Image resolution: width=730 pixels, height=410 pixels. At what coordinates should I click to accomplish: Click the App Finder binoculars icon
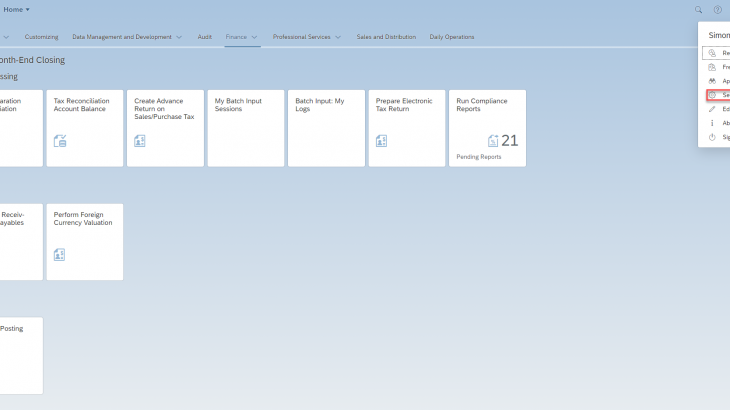713,81
